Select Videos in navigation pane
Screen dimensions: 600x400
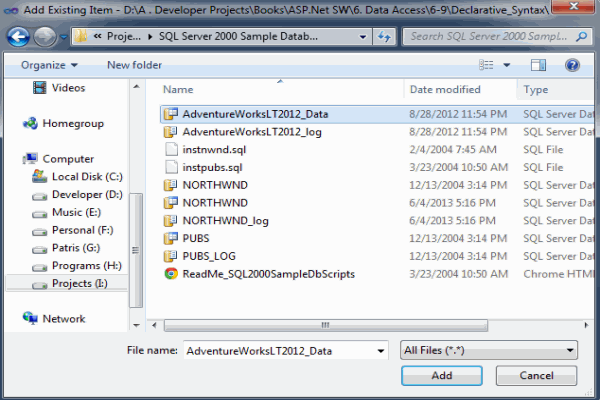point(68,88)
